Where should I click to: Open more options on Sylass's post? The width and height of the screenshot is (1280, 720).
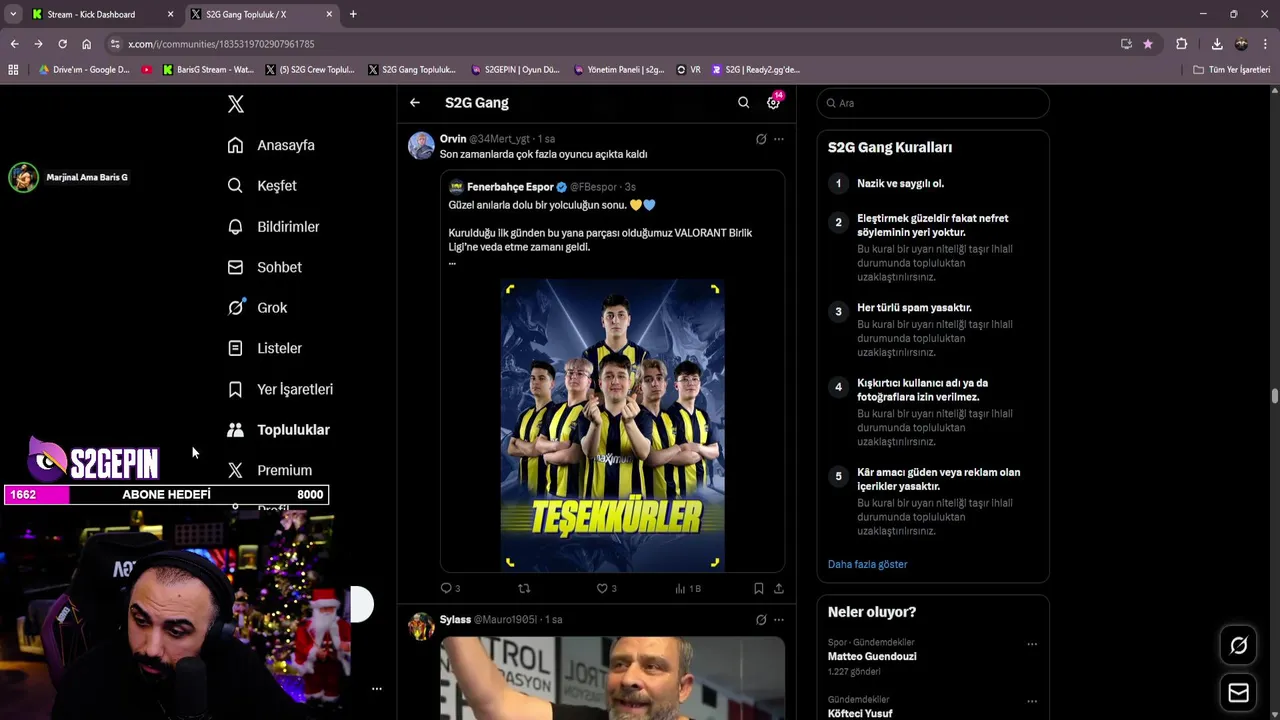pos(779,620)
